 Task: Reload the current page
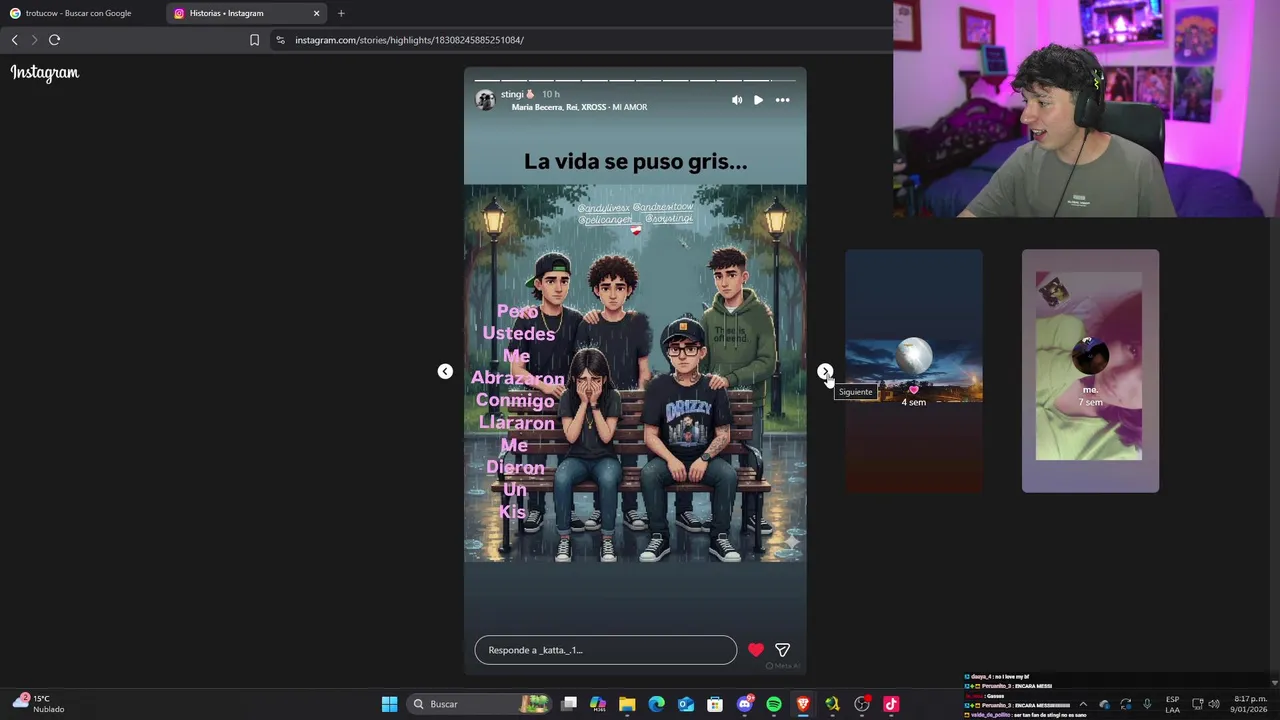pyautogui.click(x=54, y=40)
